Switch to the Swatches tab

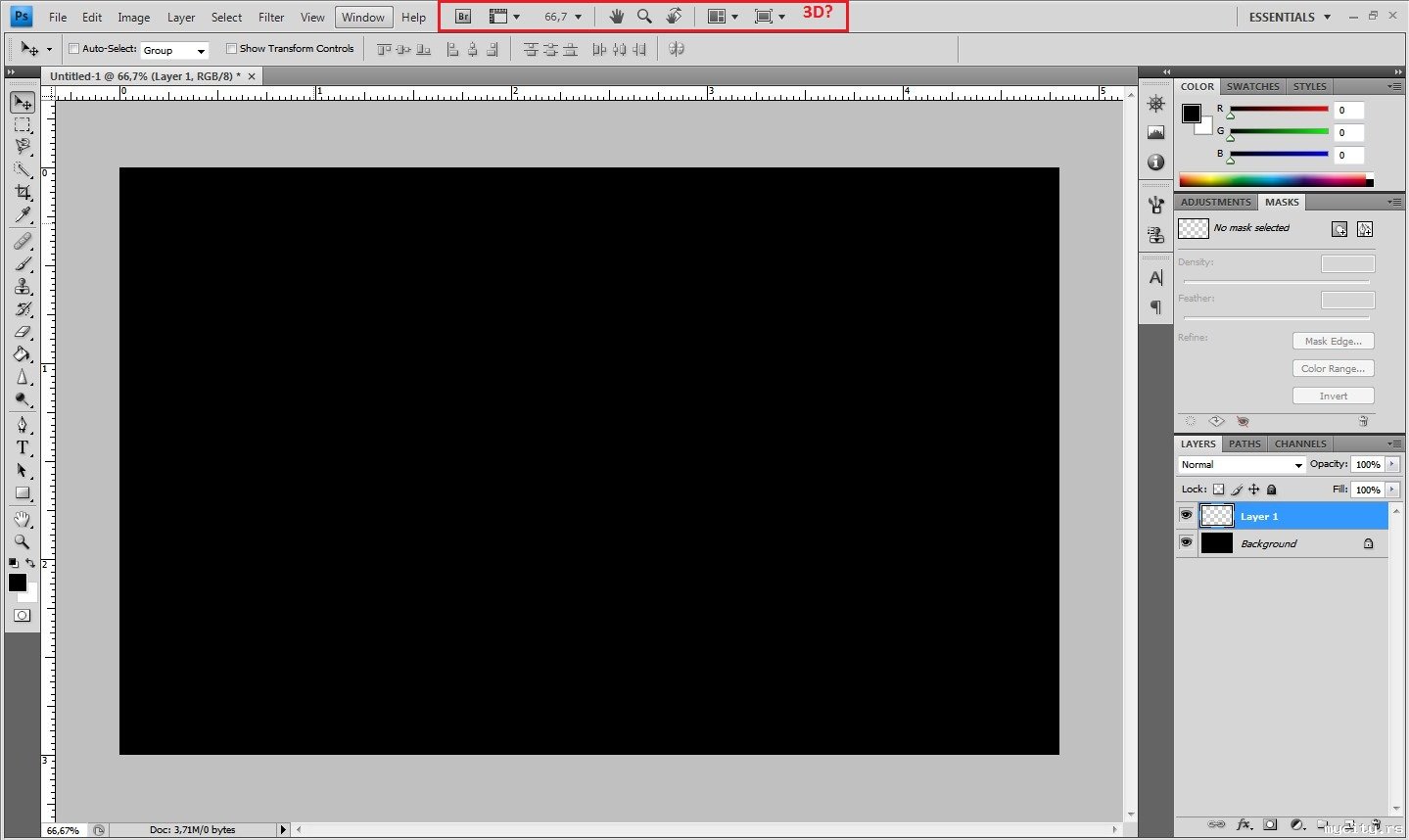tap(1252, 86)
